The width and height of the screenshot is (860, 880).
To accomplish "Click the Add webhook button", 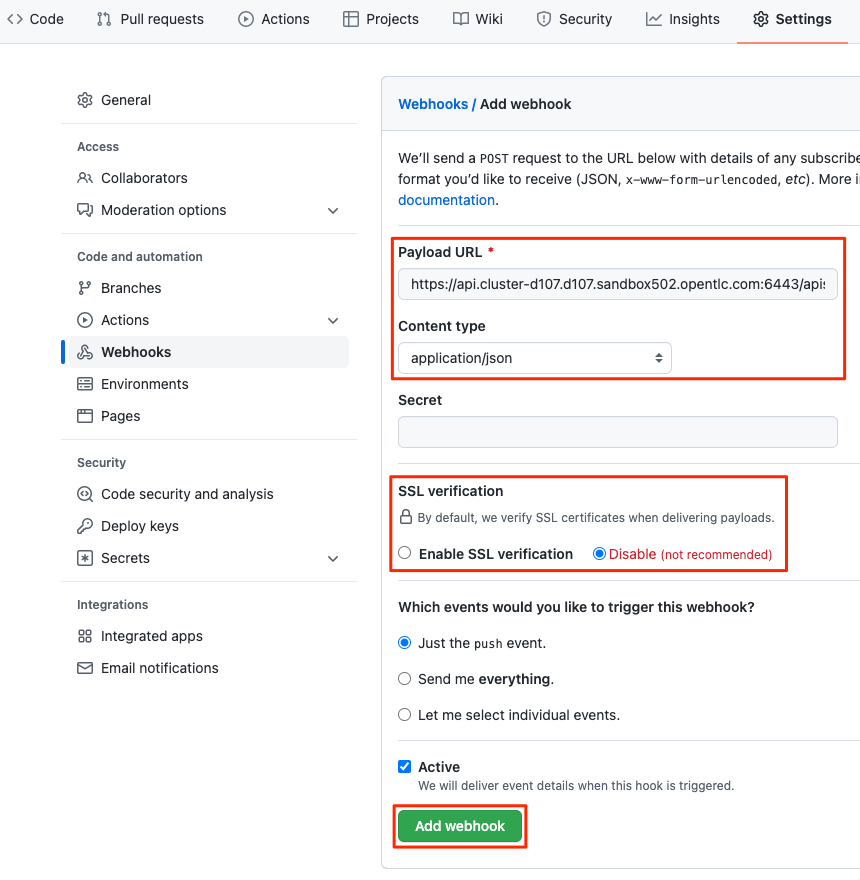I will pos(459,826).
